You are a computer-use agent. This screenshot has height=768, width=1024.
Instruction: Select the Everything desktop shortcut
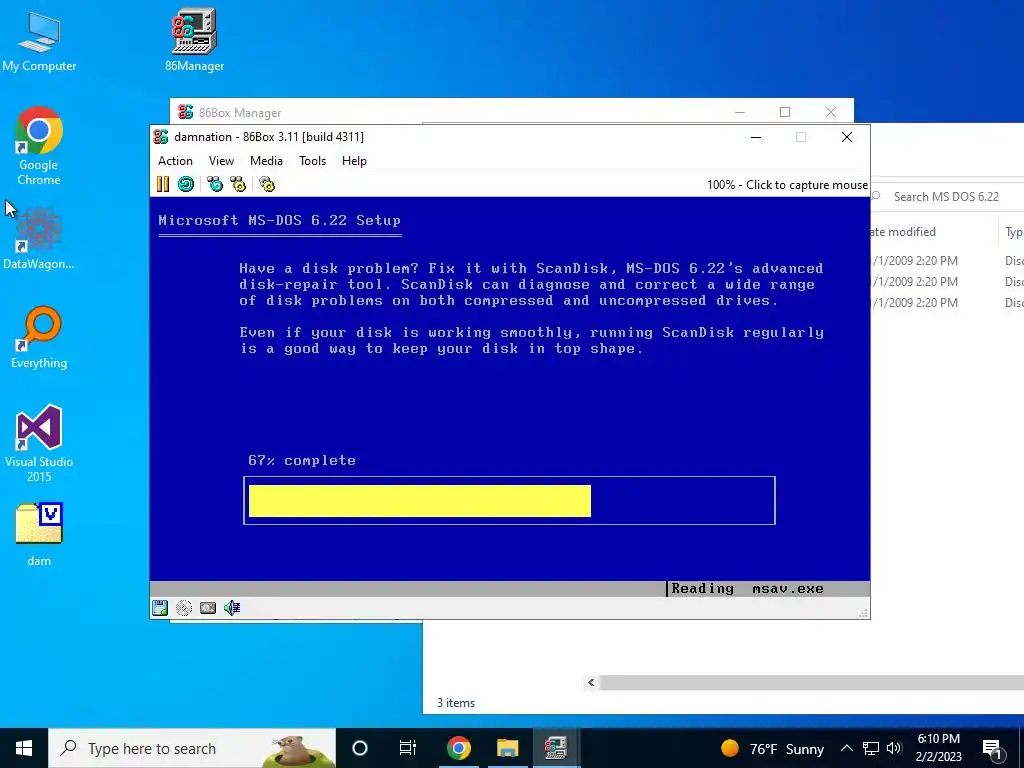39,338
